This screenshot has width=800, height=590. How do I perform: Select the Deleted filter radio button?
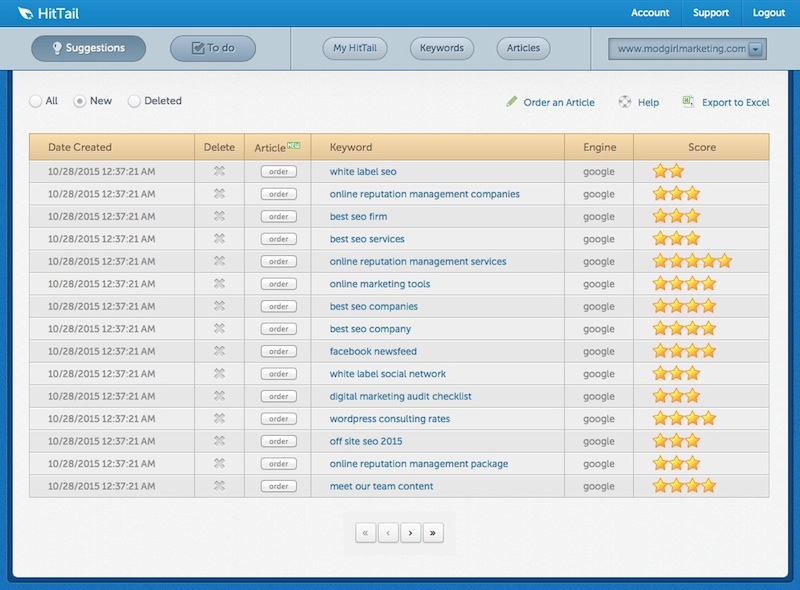pyautogui.click(x=134, y=101)
